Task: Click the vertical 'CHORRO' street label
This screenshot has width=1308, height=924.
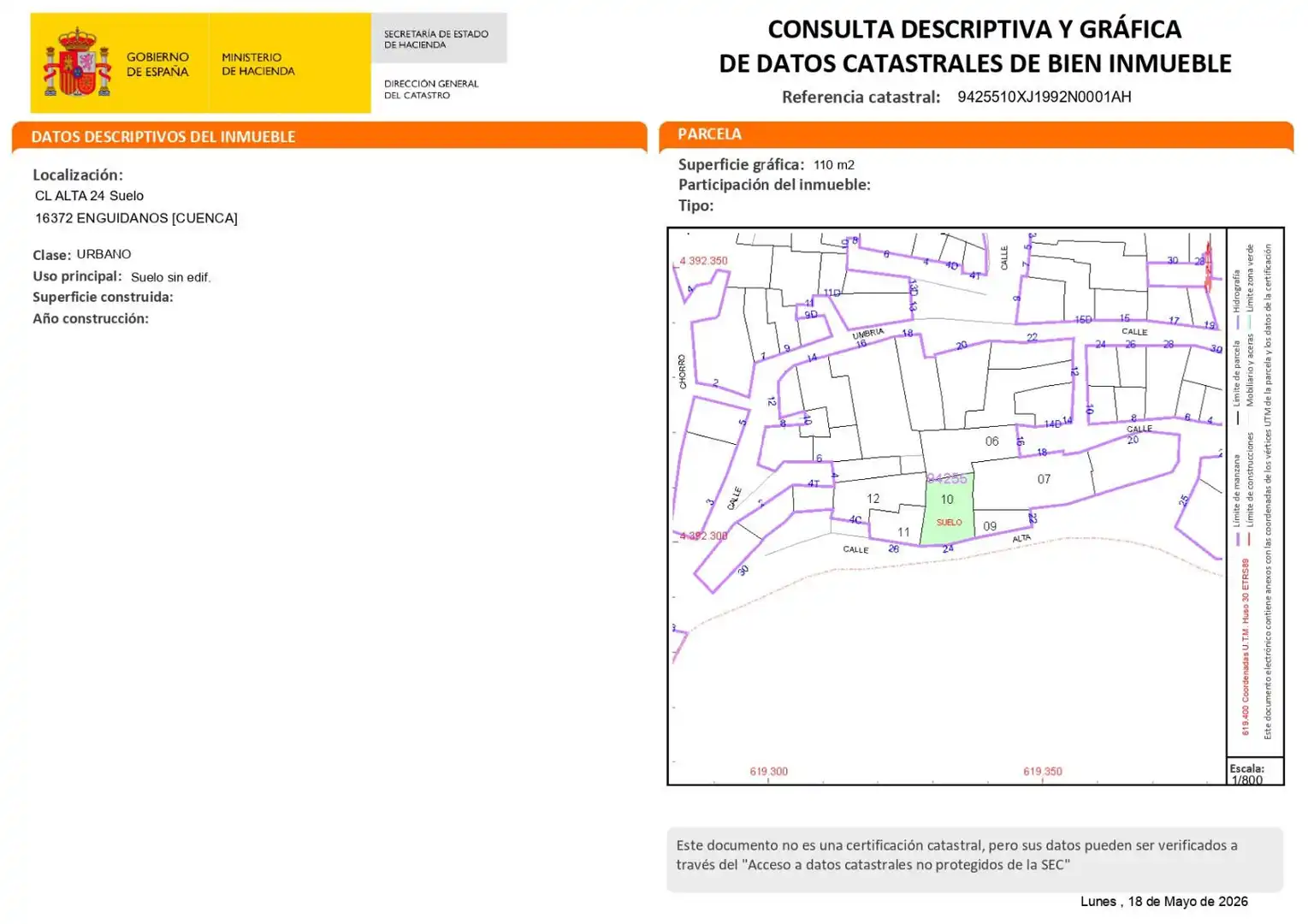Action: click(683, 372)
